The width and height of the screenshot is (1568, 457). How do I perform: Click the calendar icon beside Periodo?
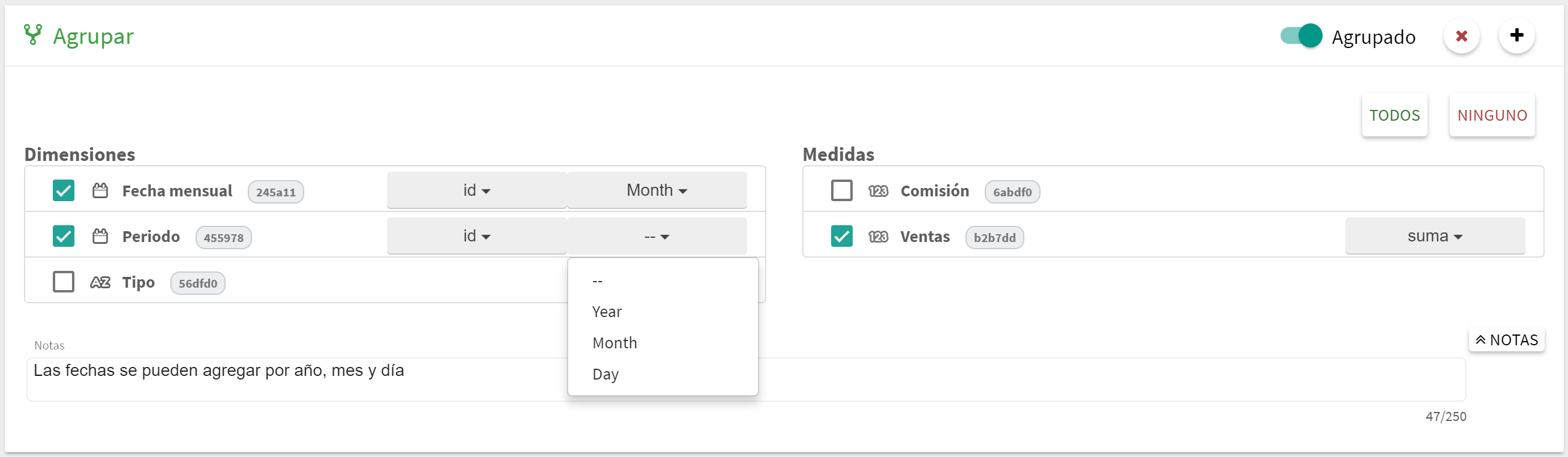tap(100, 237)
